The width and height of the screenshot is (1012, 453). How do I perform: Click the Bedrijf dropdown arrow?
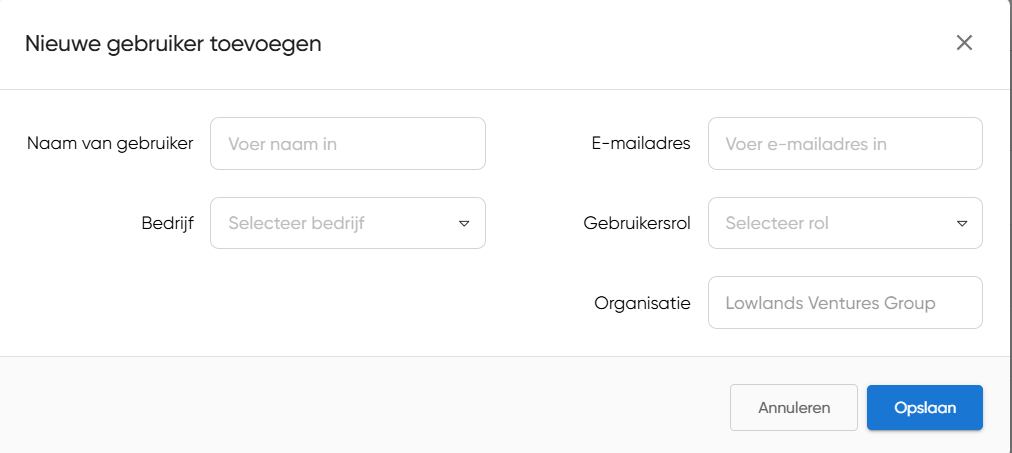(x=464, y=223)
